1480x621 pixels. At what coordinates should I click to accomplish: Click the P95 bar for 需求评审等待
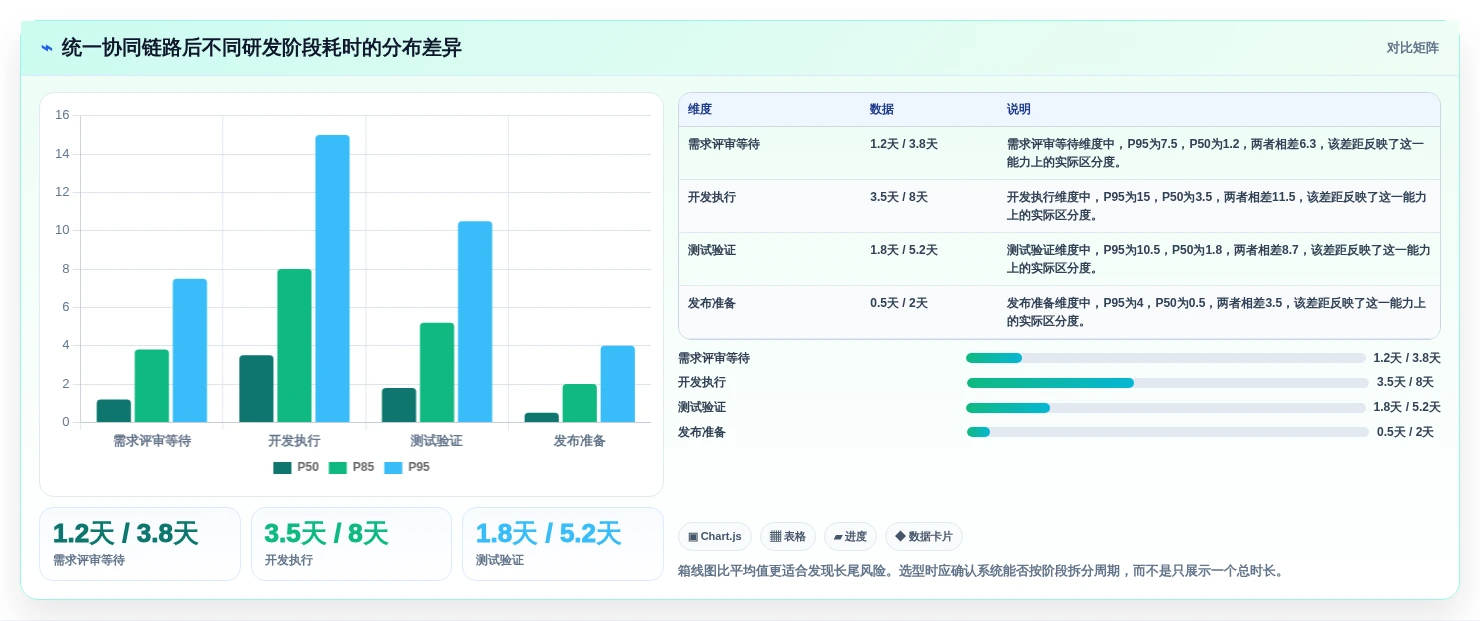(190, 350)
